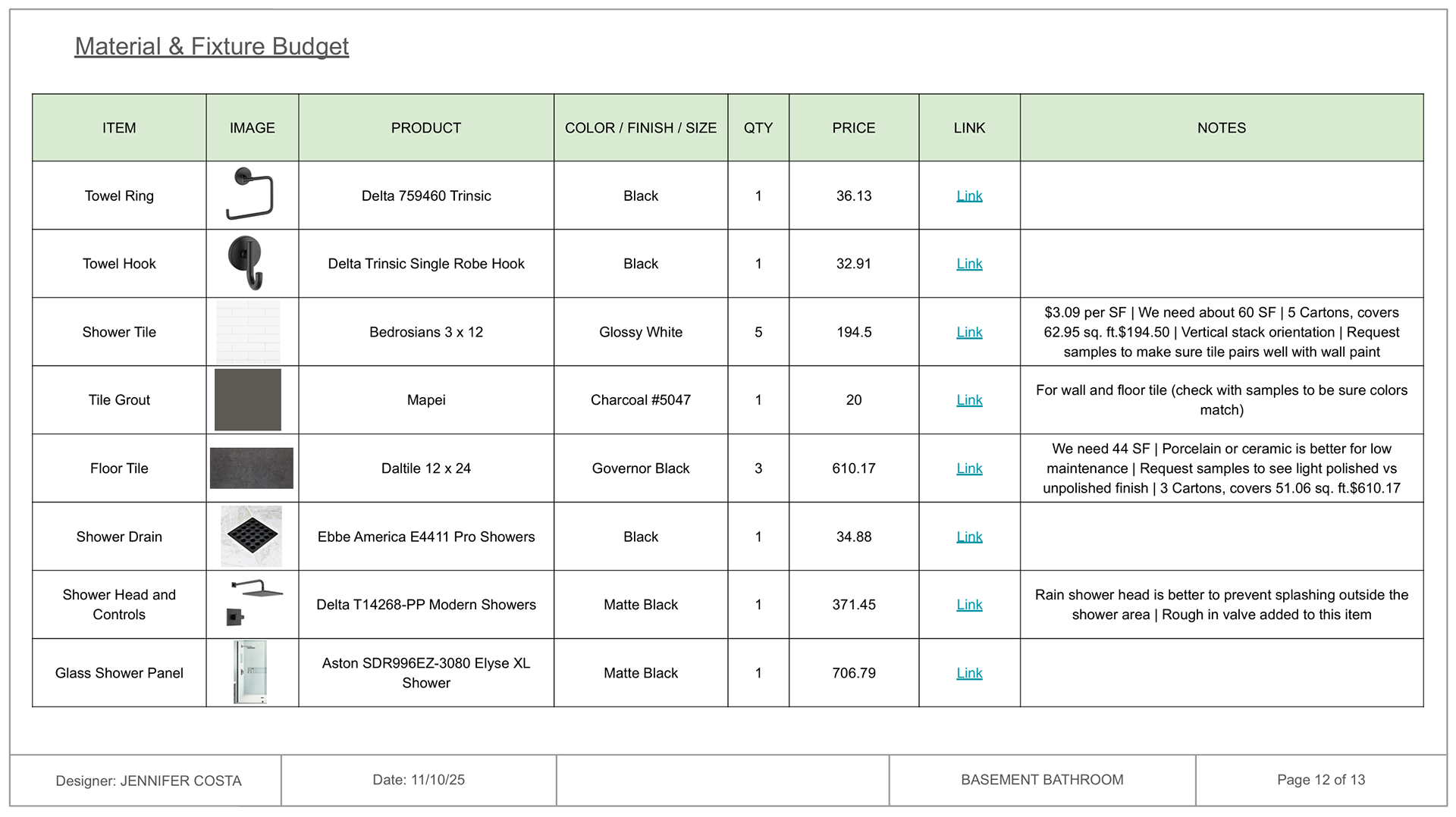Click the price 36.13 cell

(854, 196)
